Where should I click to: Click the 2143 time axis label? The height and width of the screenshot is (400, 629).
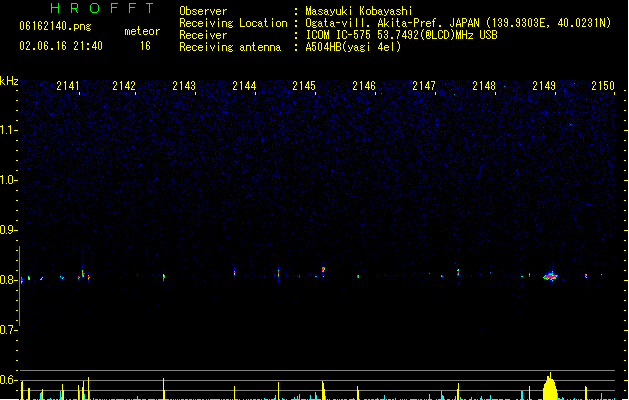[184, 86]
